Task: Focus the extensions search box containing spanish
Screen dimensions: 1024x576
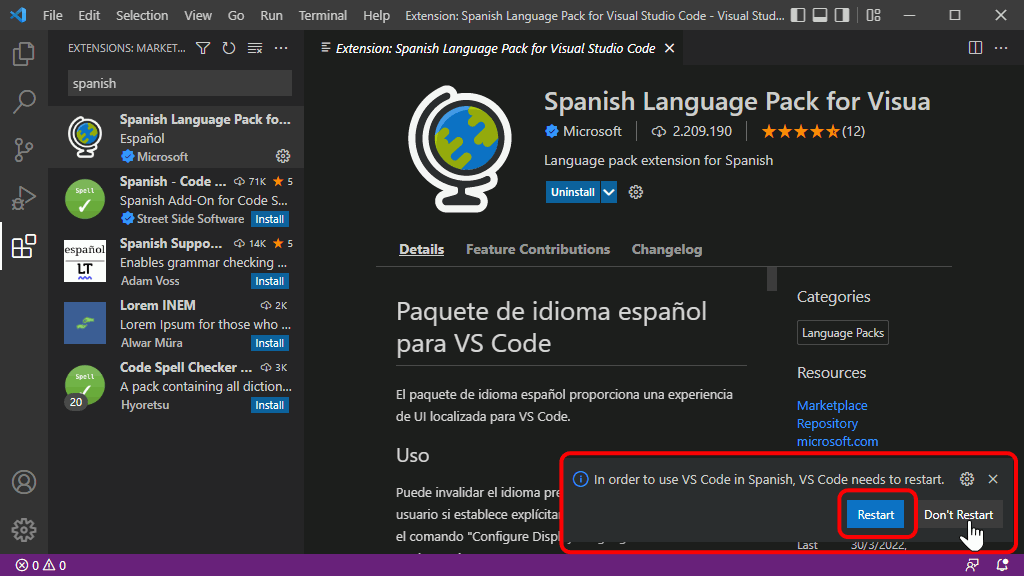Action: point(180,84)
